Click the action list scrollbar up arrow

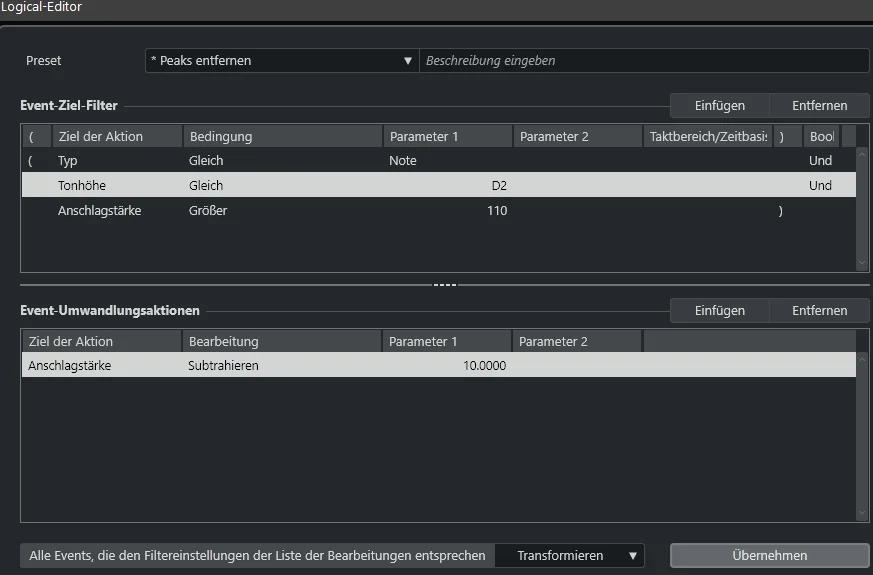862,359
